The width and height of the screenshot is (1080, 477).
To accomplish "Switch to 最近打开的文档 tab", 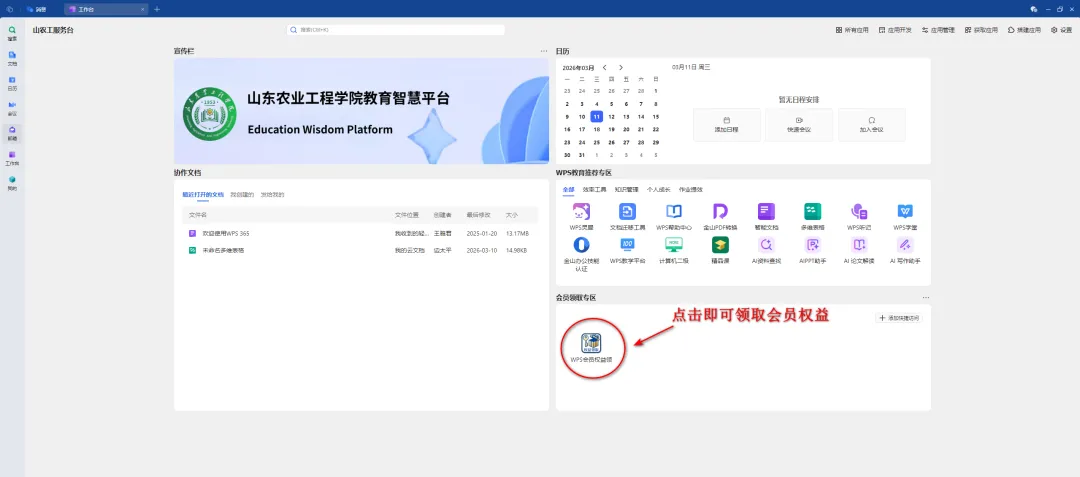I will click(203, 195).
